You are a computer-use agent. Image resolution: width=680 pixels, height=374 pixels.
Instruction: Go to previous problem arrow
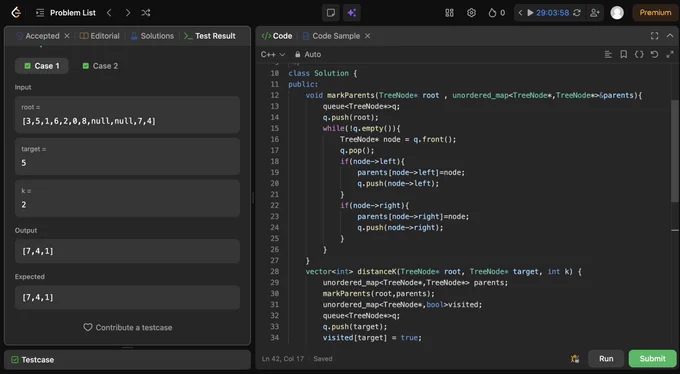coord(109,13)
